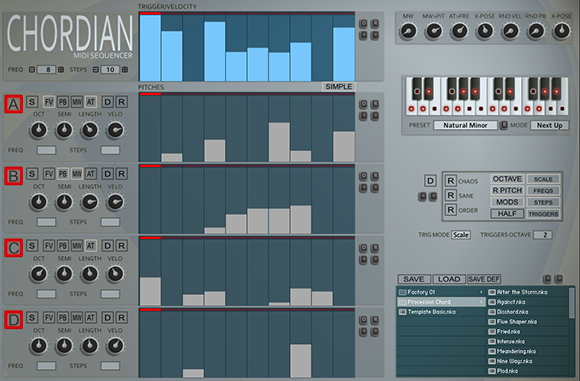The width and height of the screenshot is (580, 381).
Task: Click the SAVE DEF button
Action: pos(484,279)
